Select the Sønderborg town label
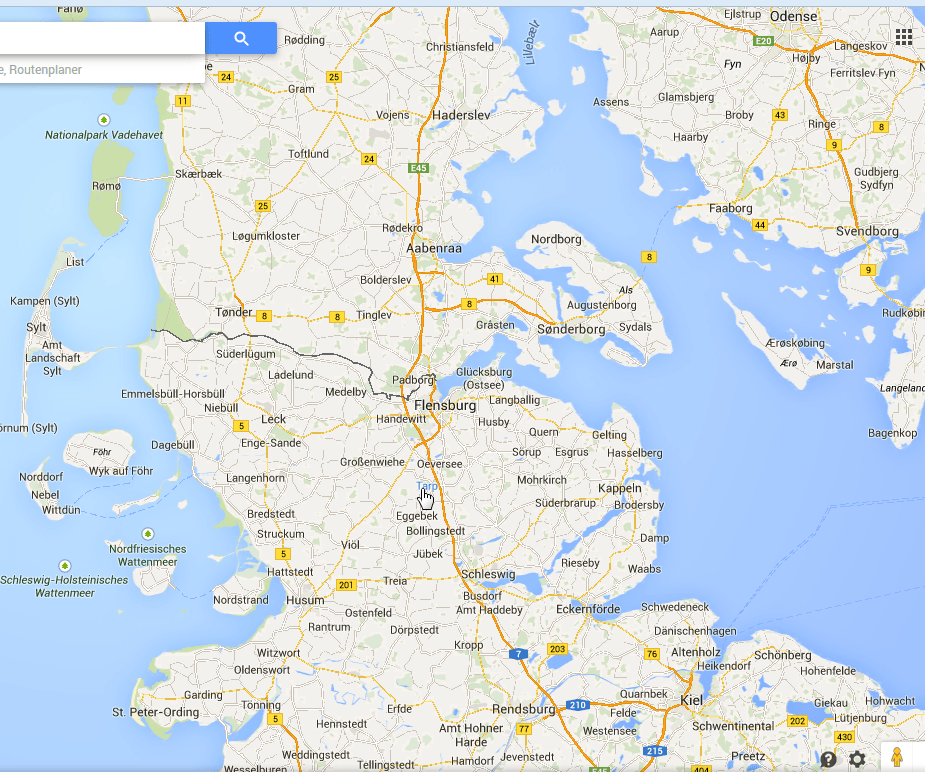925x773 pixels. click(x=571, y=329)
